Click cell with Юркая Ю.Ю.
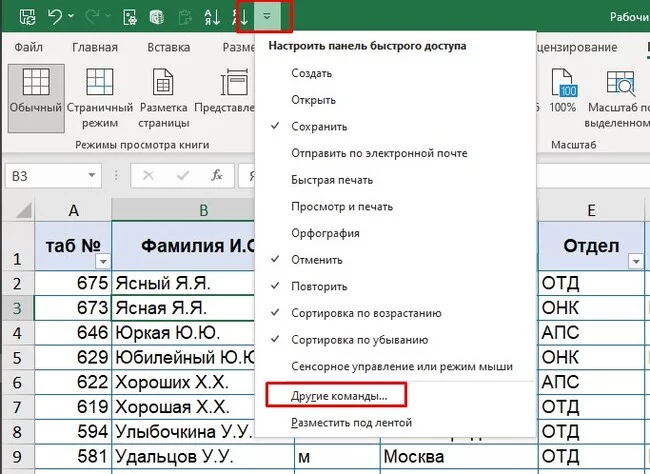The image size is (650, 474). (183, 333)
